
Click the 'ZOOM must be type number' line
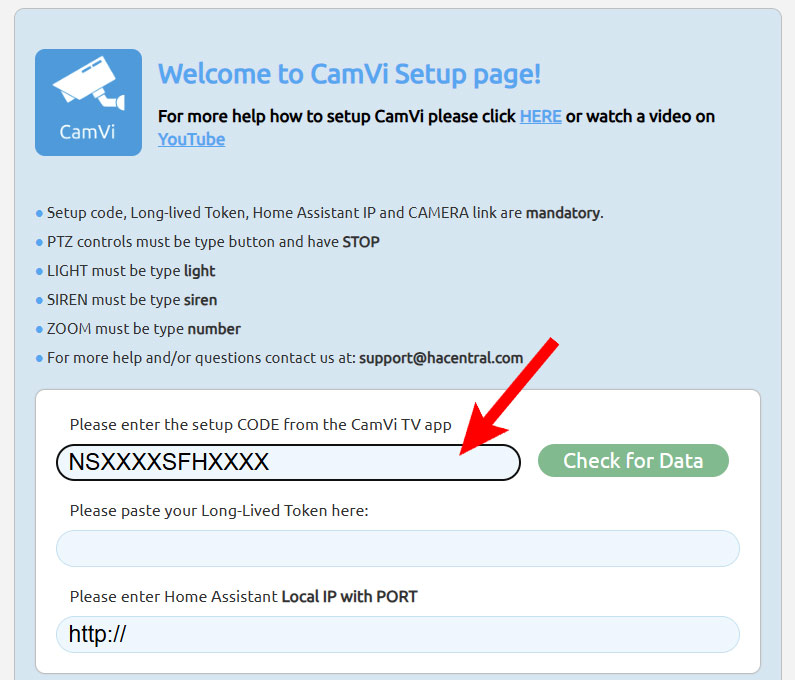tap(143, 329)
